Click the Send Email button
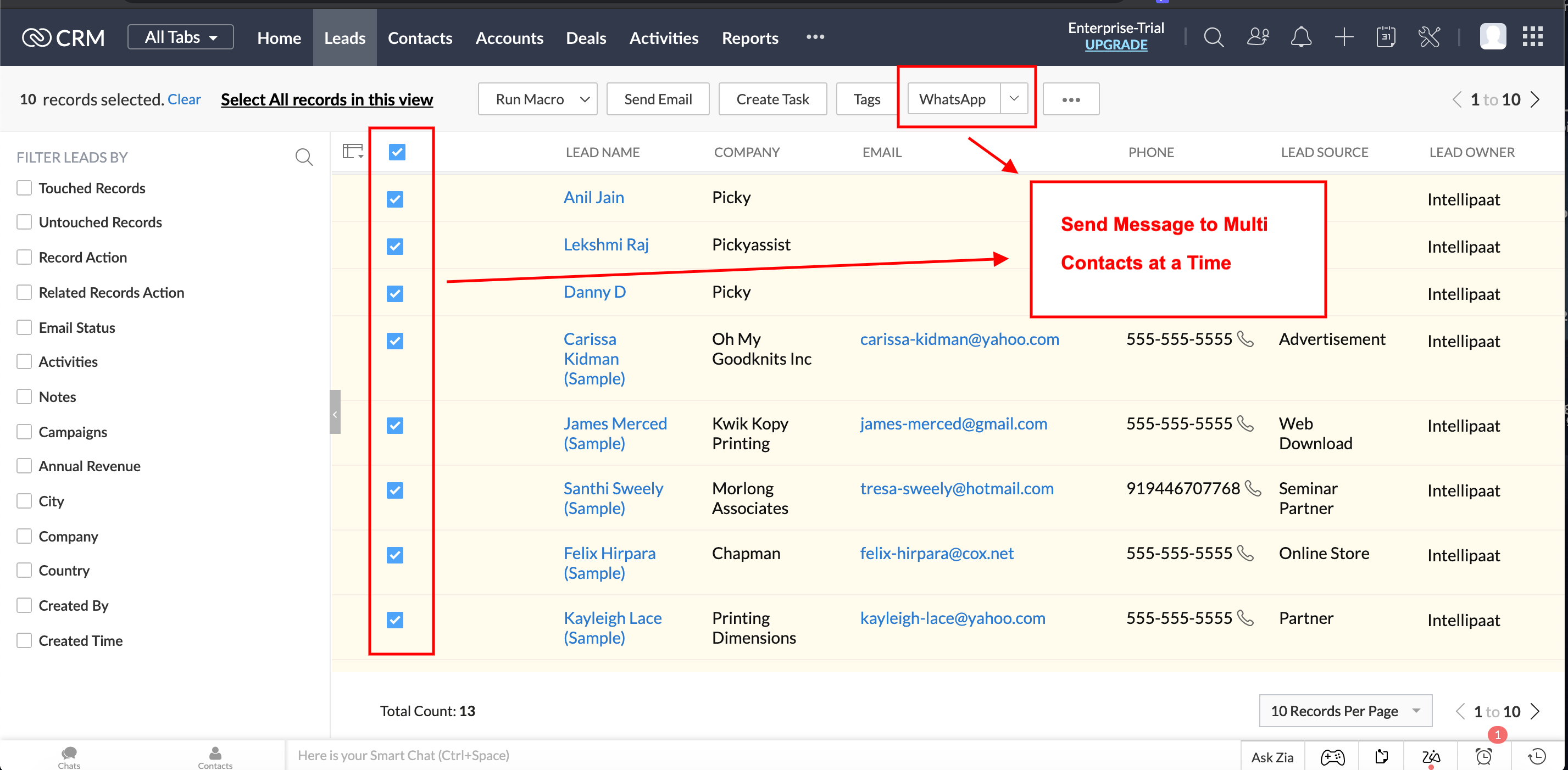The width and height of the screenshot is (1568, 770). (x=658, y=99)
